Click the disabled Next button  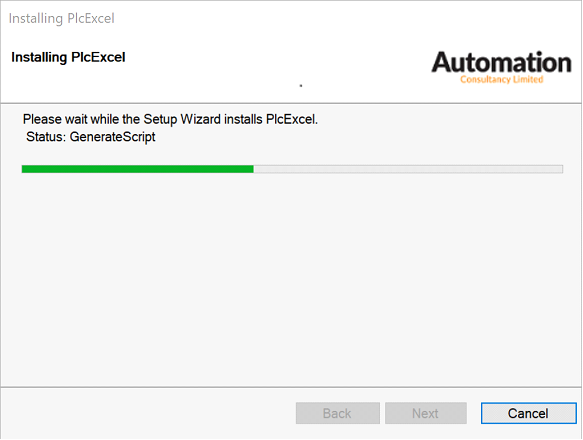pyautogui.click(x=426, y=413)
